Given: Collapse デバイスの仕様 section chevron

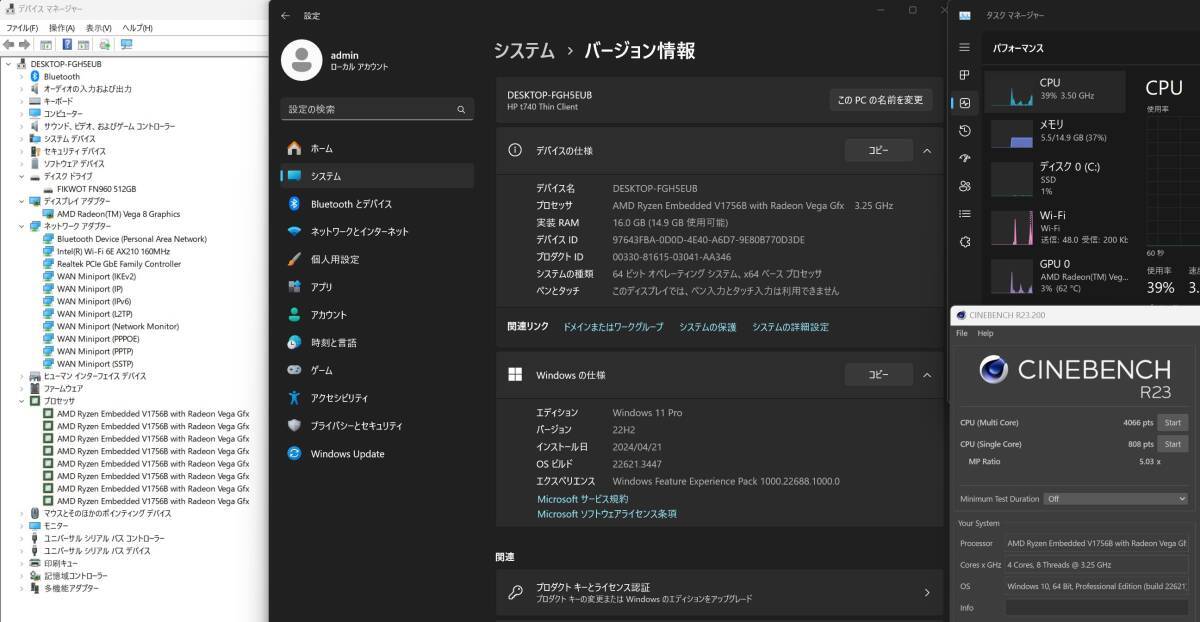Looking at the screenshot, I should pyautogui.click(x=927, y=150).
